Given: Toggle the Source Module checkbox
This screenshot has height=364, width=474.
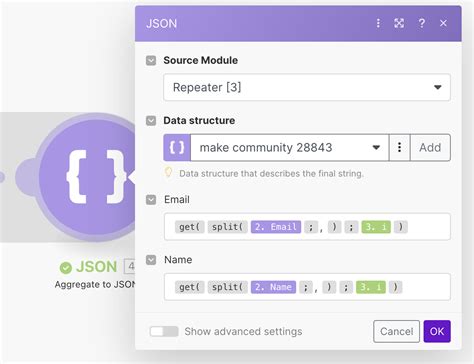Looking at the screenshot, I should click(151, 60).
